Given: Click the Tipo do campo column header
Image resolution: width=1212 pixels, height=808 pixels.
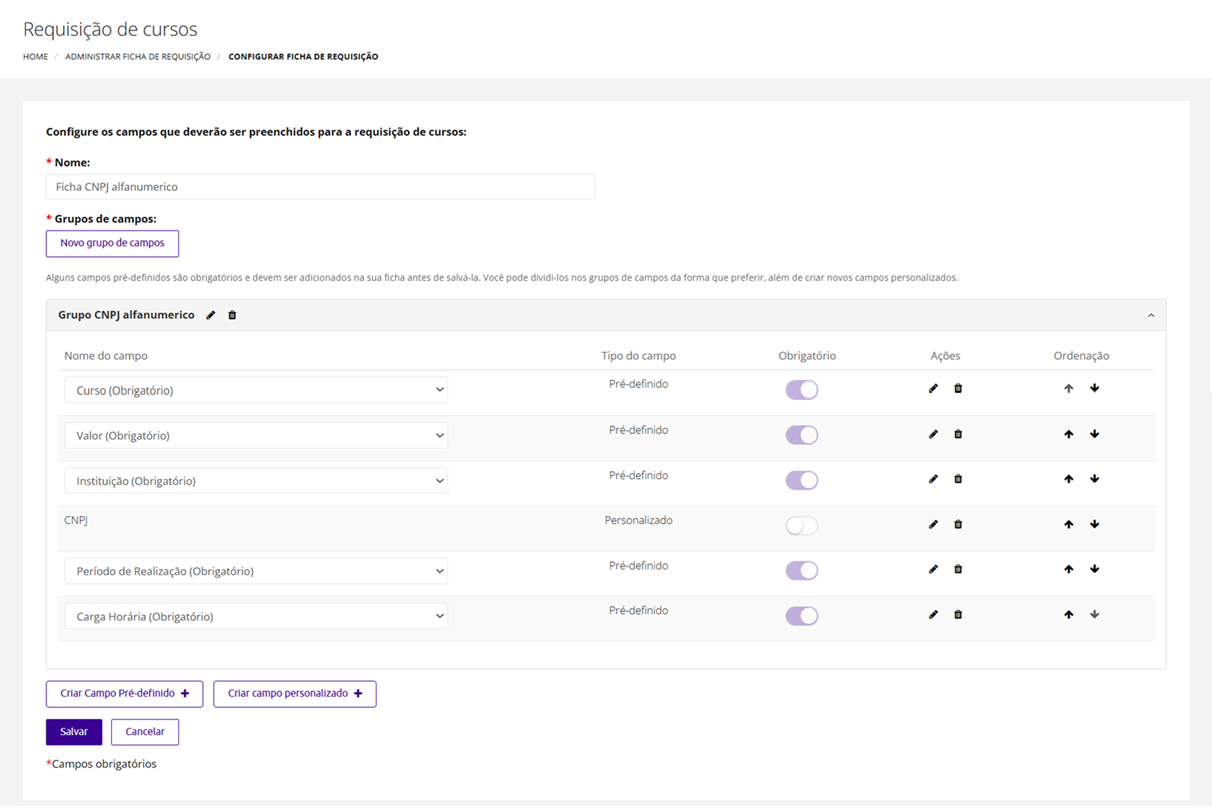Looking at the screenshot, I should 638,356.
